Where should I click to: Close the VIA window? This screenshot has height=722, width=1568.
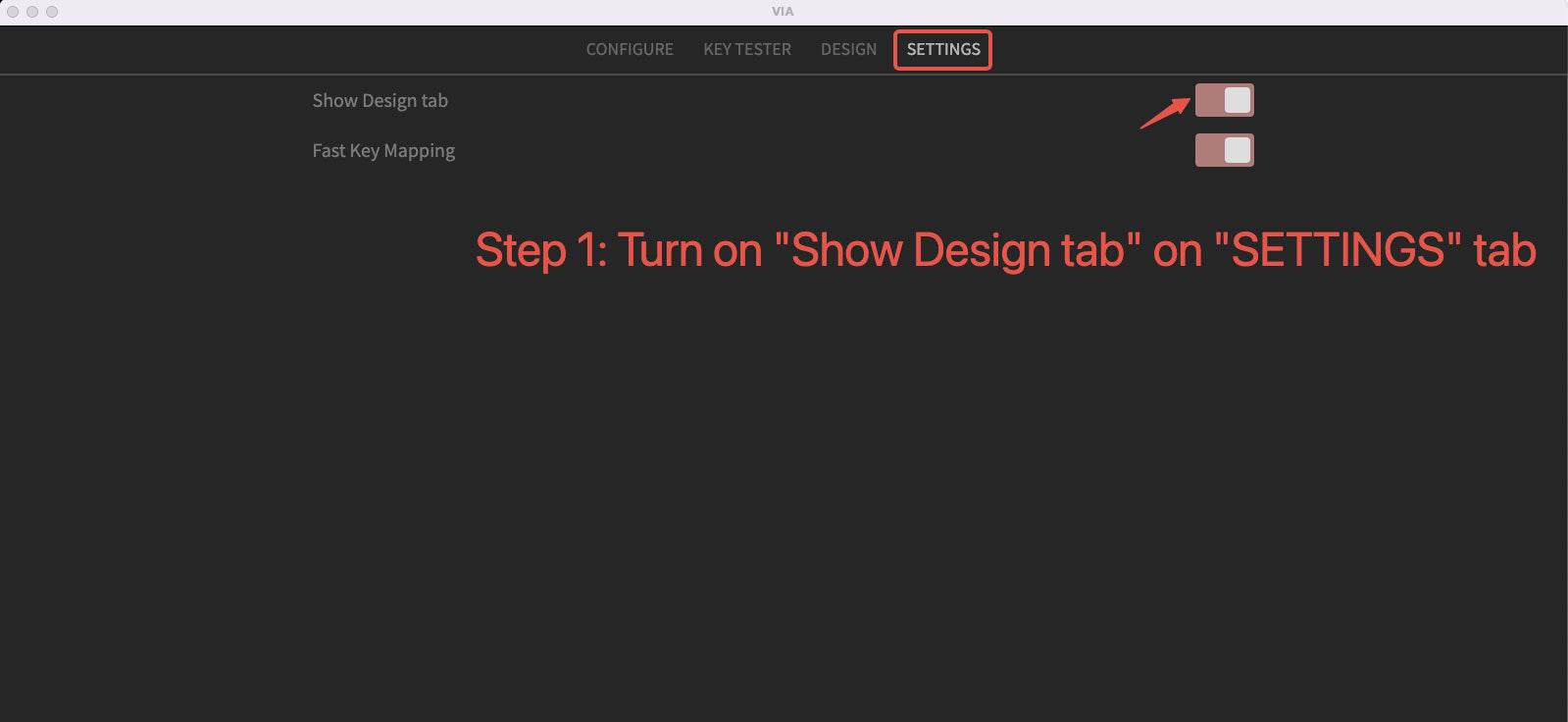(13, 12)
